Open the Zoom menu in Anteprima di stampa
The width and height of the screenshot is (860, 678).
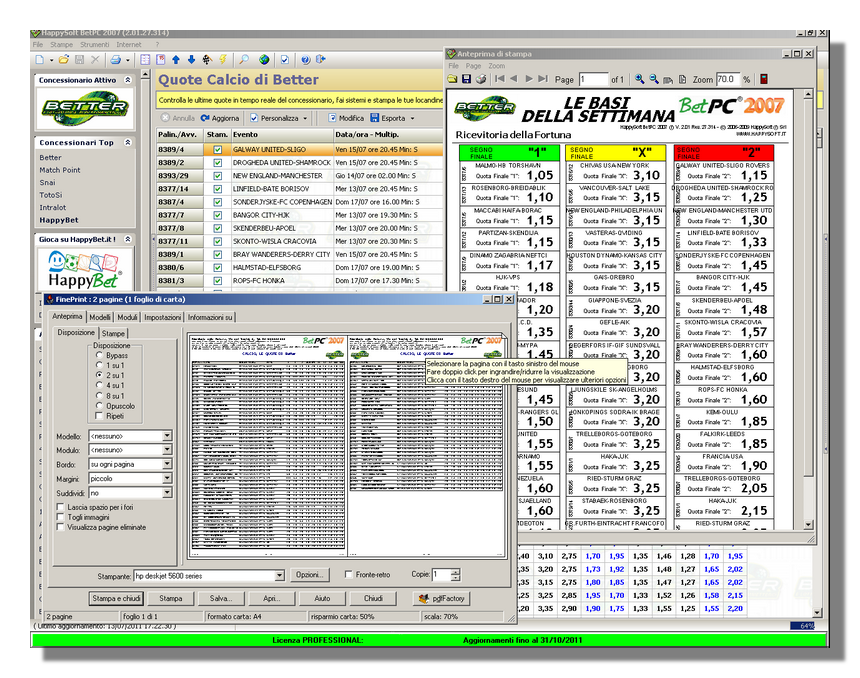496,66
